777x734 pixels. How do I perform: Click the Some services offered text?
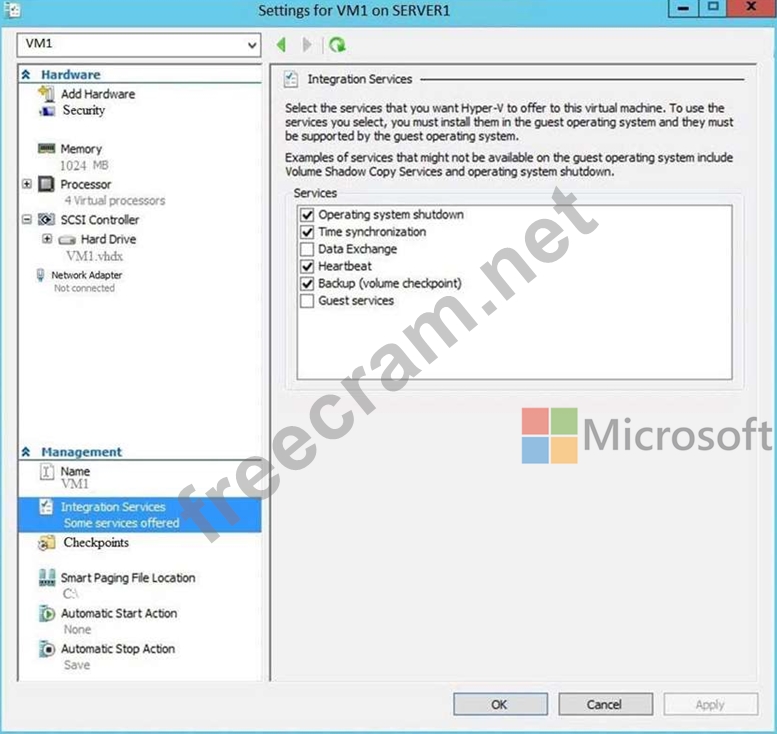(121, 523)
